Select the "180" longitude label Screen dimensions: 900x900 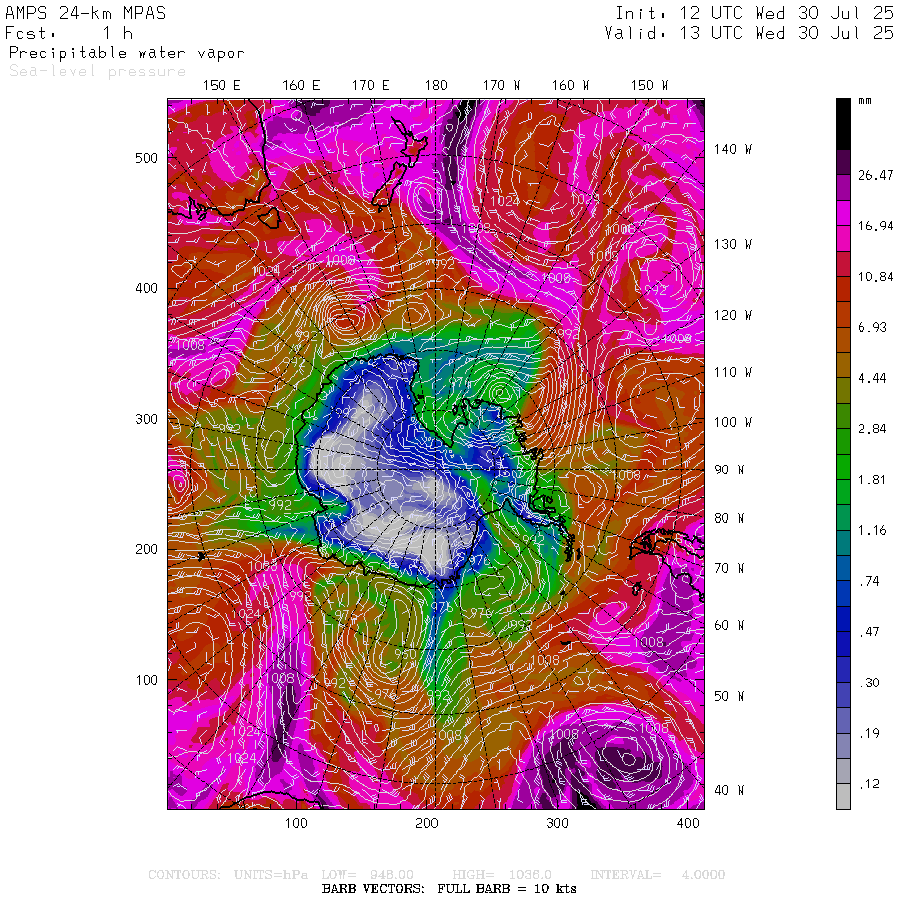[436, 86]
